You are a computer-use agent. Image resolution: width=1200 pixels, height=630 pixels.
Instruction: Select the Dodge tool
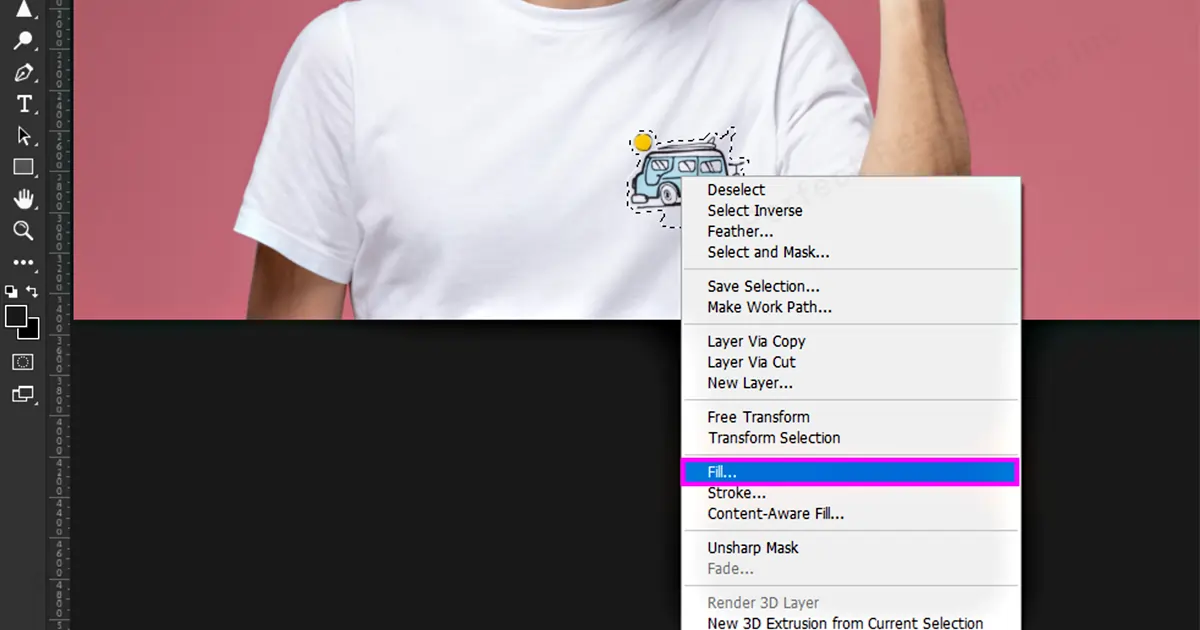point(23,40)
